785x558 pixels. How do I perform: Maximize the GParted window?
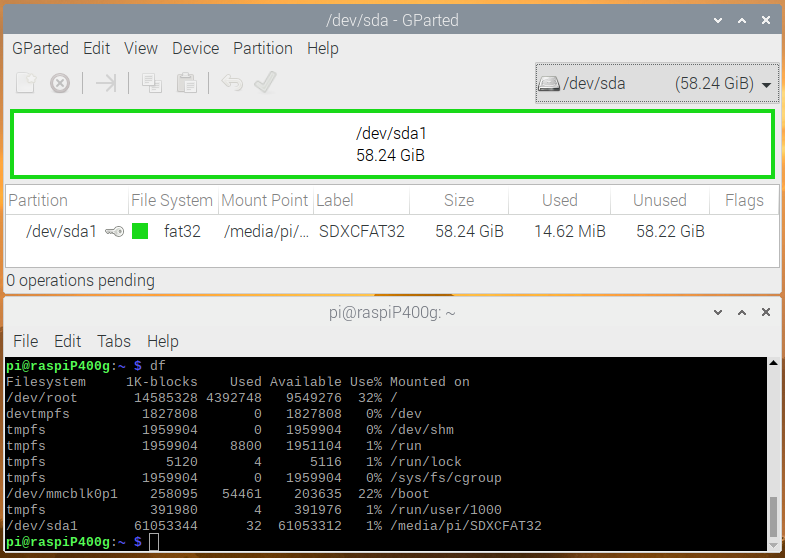[742, 21]
